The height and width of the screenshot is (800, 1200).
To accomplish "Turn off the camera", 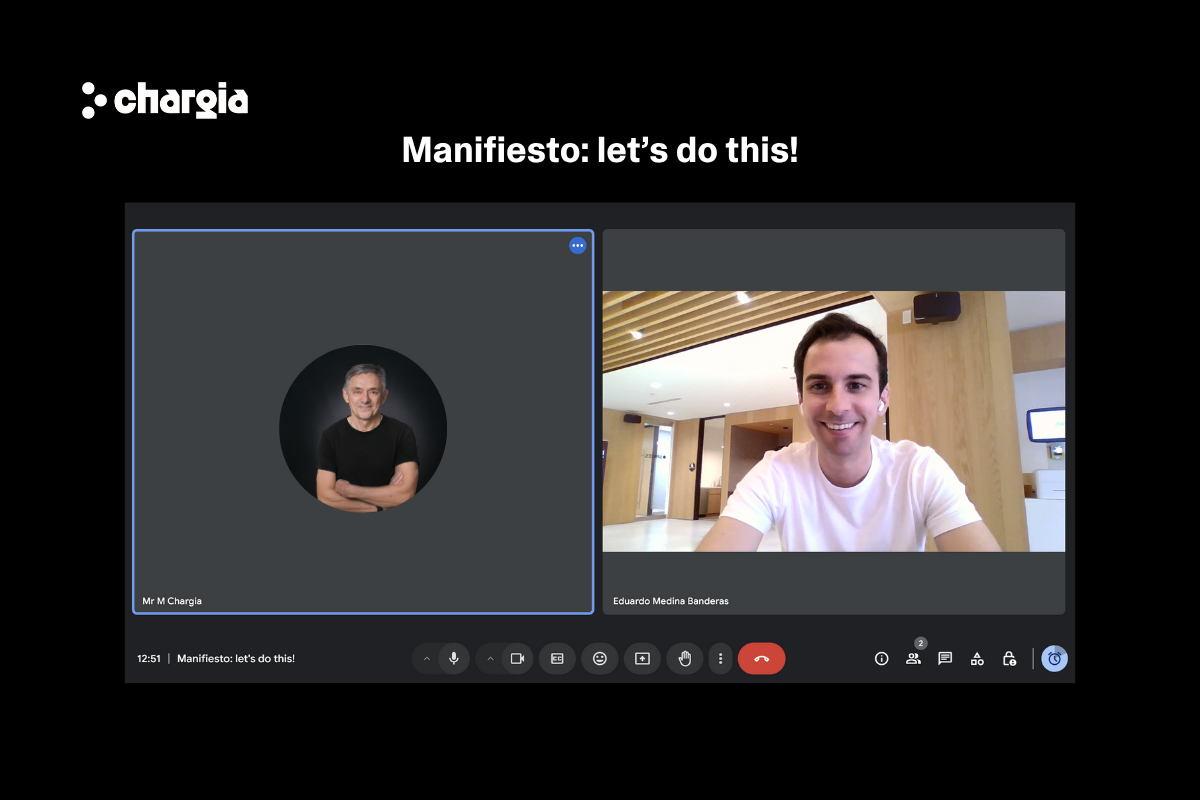I will coord(518,658).
